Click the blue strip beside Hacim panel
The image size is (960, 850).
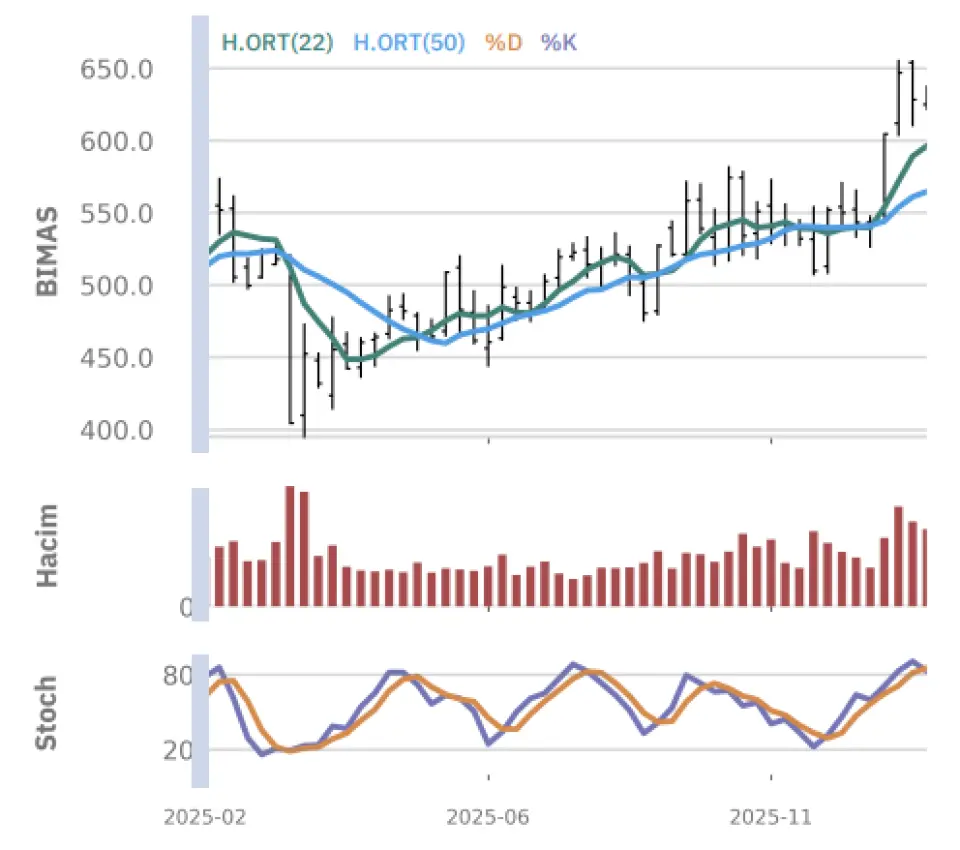click(199, 547)
